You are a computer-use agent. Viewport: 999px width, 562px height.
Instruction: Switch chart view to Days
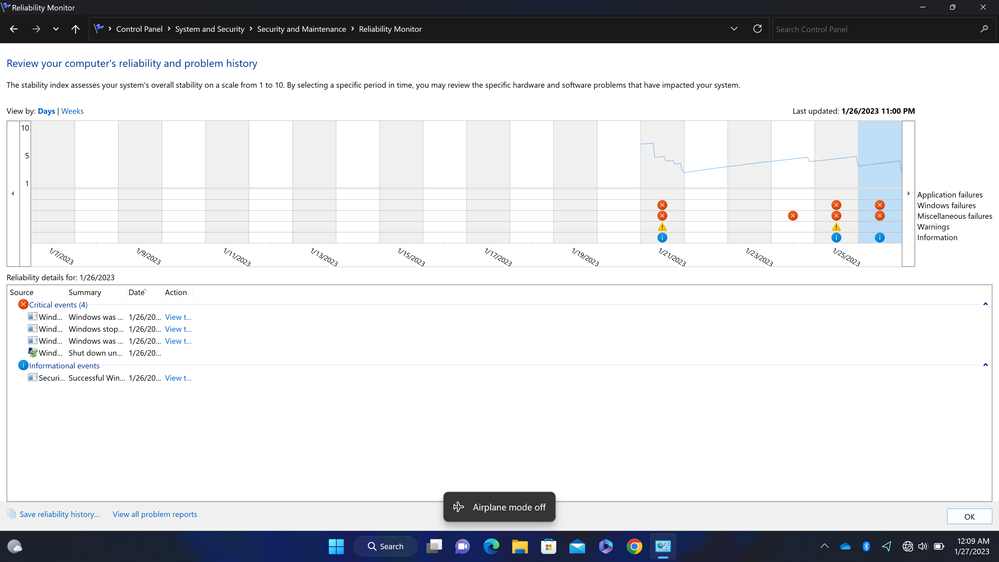click(47, 111)
